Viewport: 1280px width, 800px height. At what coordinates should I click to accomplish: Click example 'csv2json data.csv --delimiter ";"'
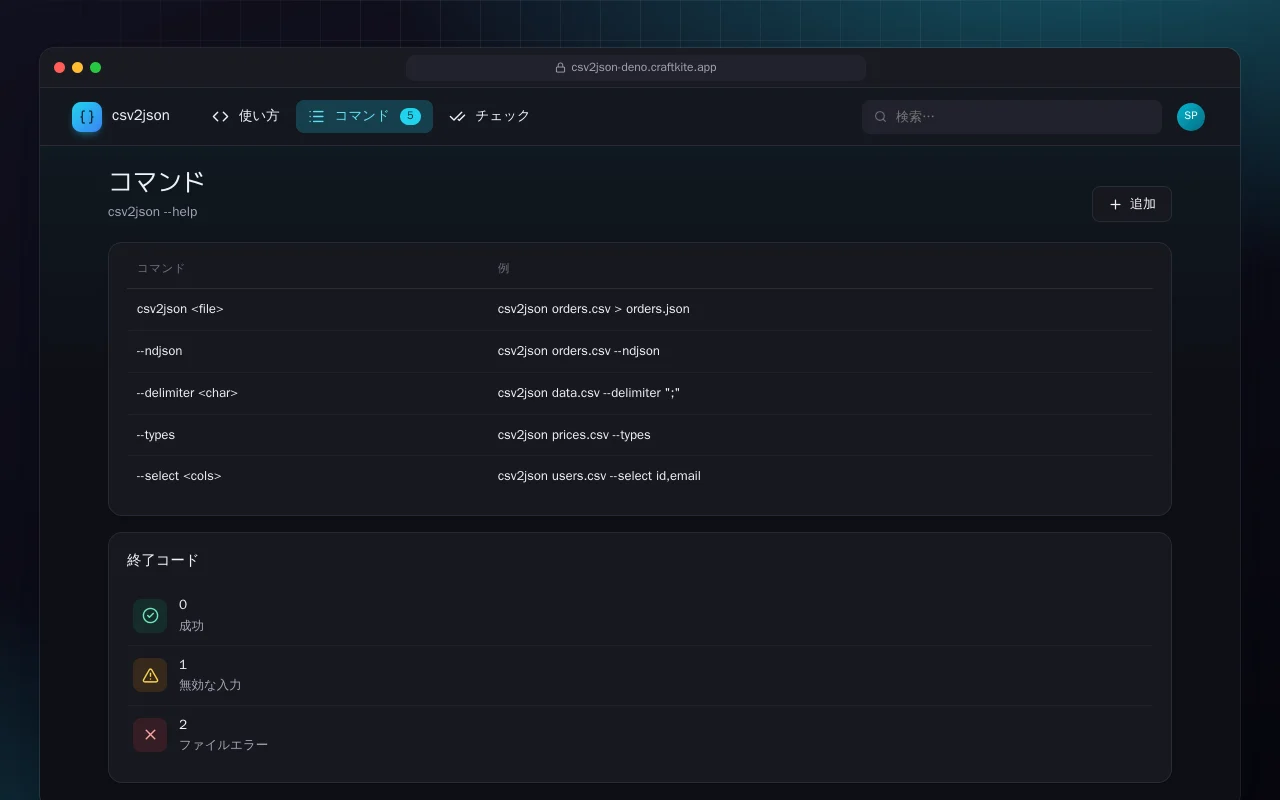coord(589,393)
